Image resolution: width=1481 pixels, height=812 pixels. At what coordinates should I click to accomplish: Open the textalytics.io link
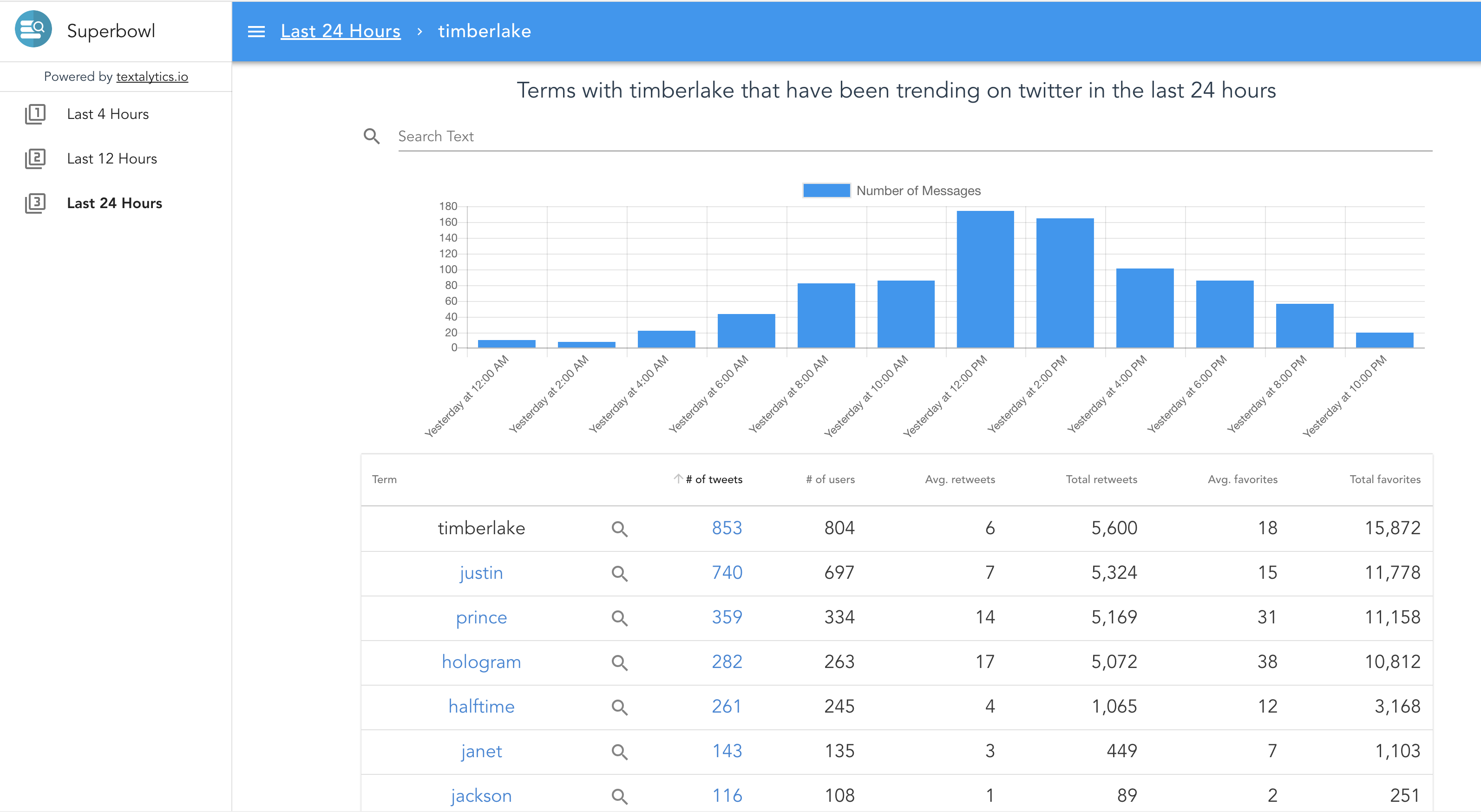point(152,76)
